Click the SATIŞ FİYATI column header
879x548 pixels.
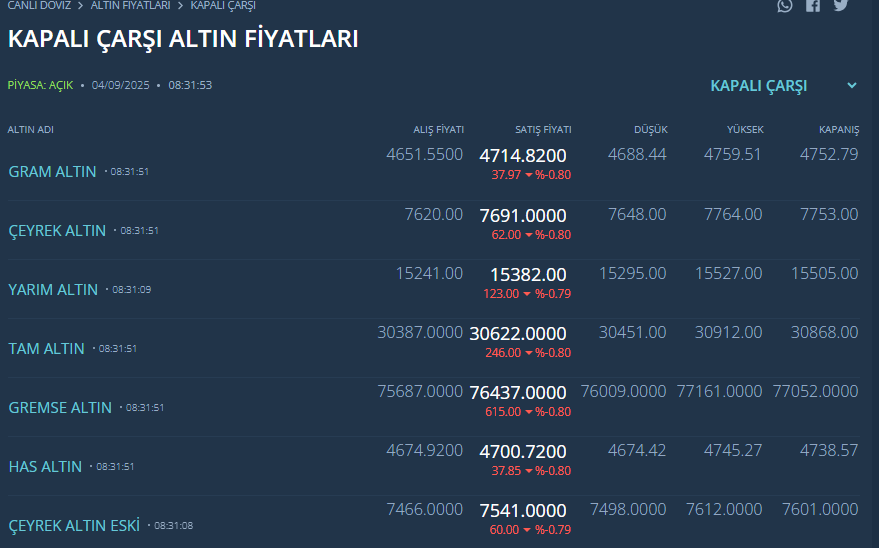(x=543, y=130)
